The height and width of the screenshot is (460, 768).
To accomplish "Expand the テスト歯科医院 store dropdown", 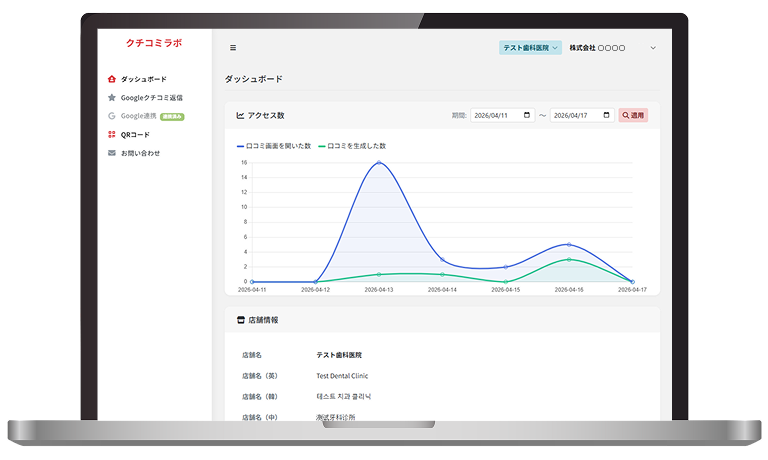I will coord(530,48).
